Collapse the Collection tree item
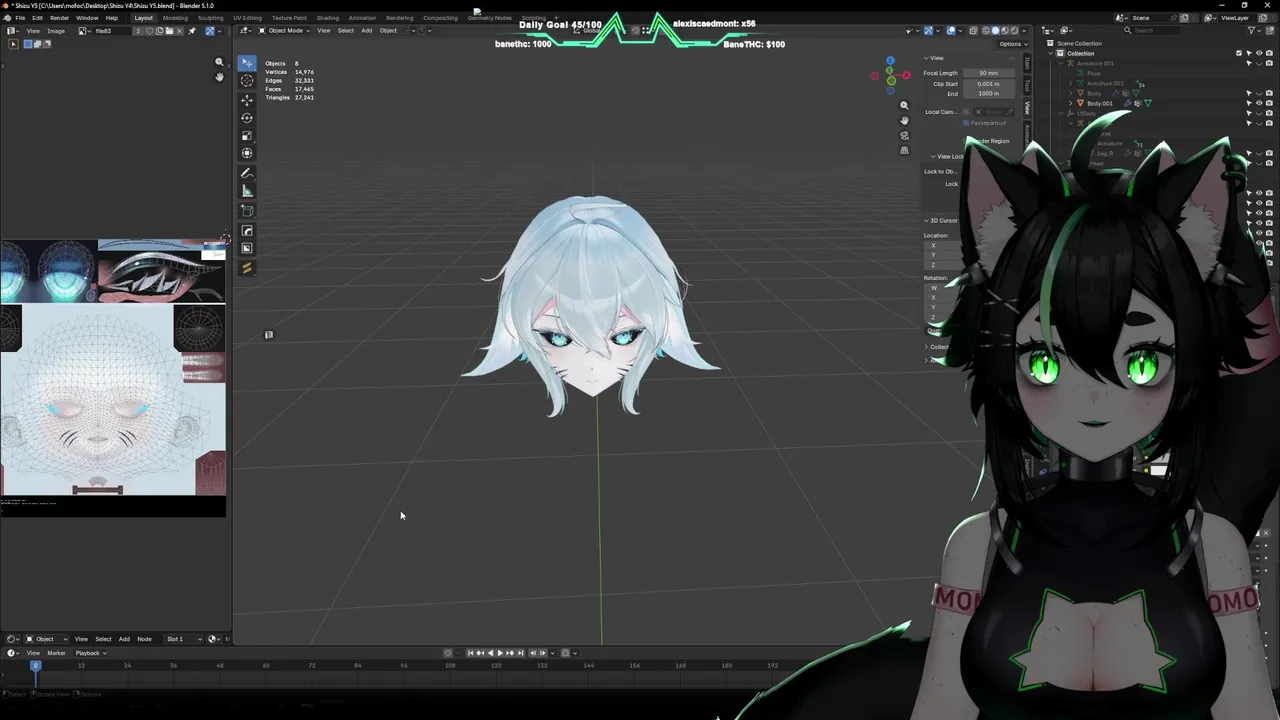1280x720 pixels. pos(1051,53)
